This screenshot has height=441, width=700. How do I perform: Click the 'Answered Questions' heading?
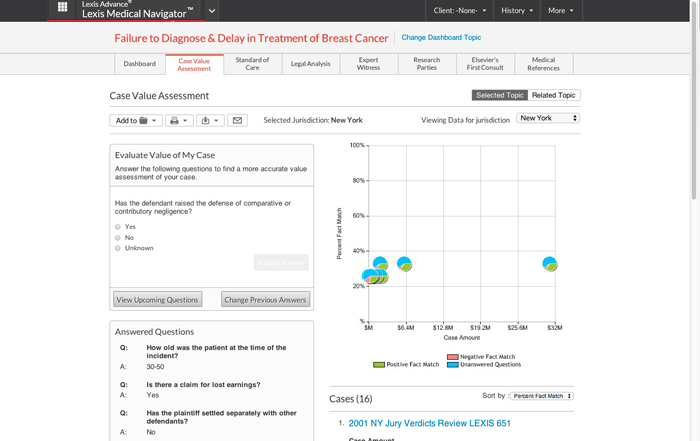pyautogui.click(x=154, y=332)
